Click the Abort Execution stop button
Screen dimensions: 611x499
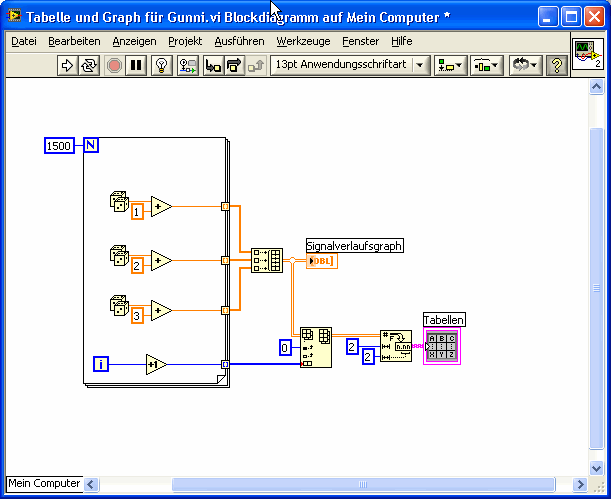pyautogui.click(x=114, y=65)
